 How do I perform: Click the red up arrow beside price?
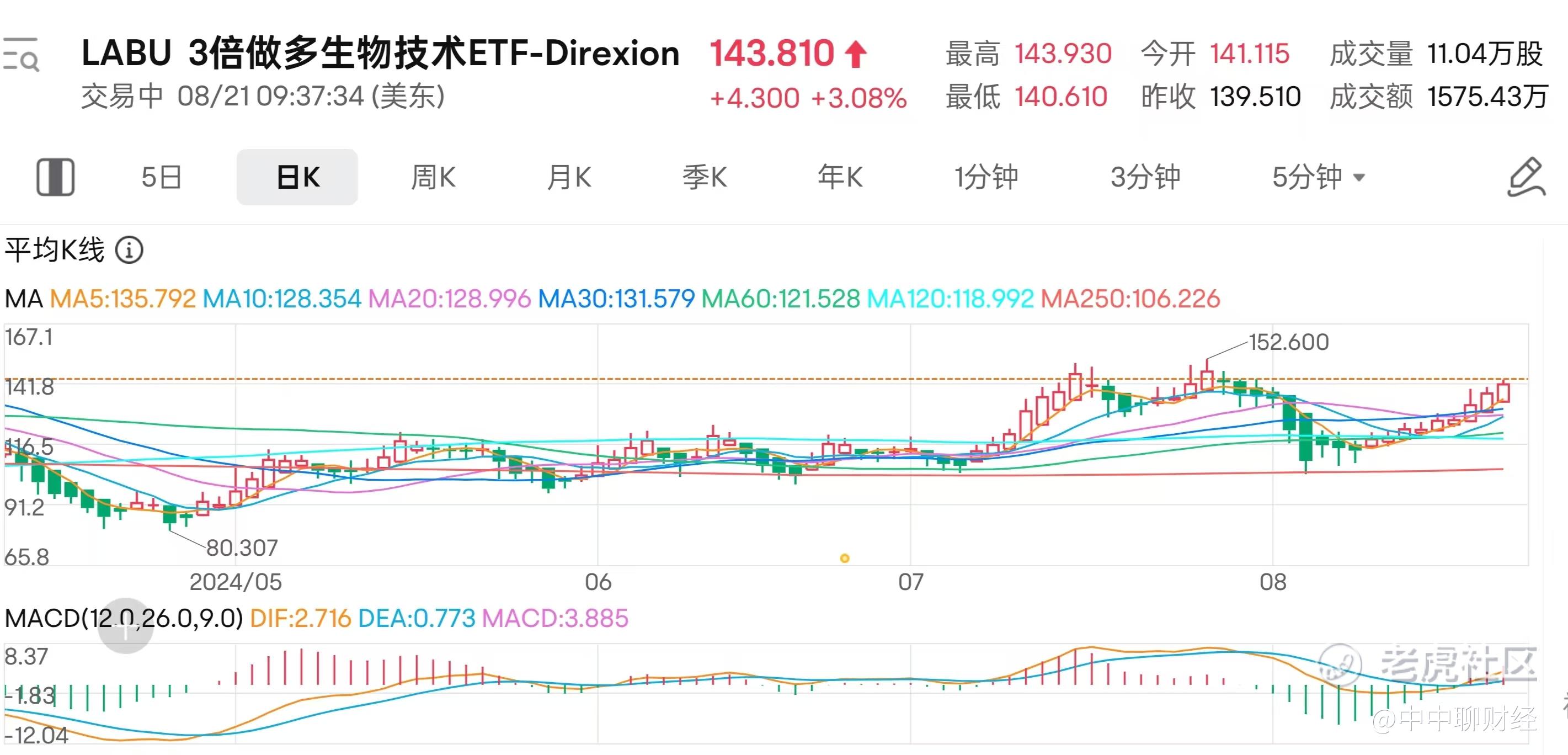(856, 54)
